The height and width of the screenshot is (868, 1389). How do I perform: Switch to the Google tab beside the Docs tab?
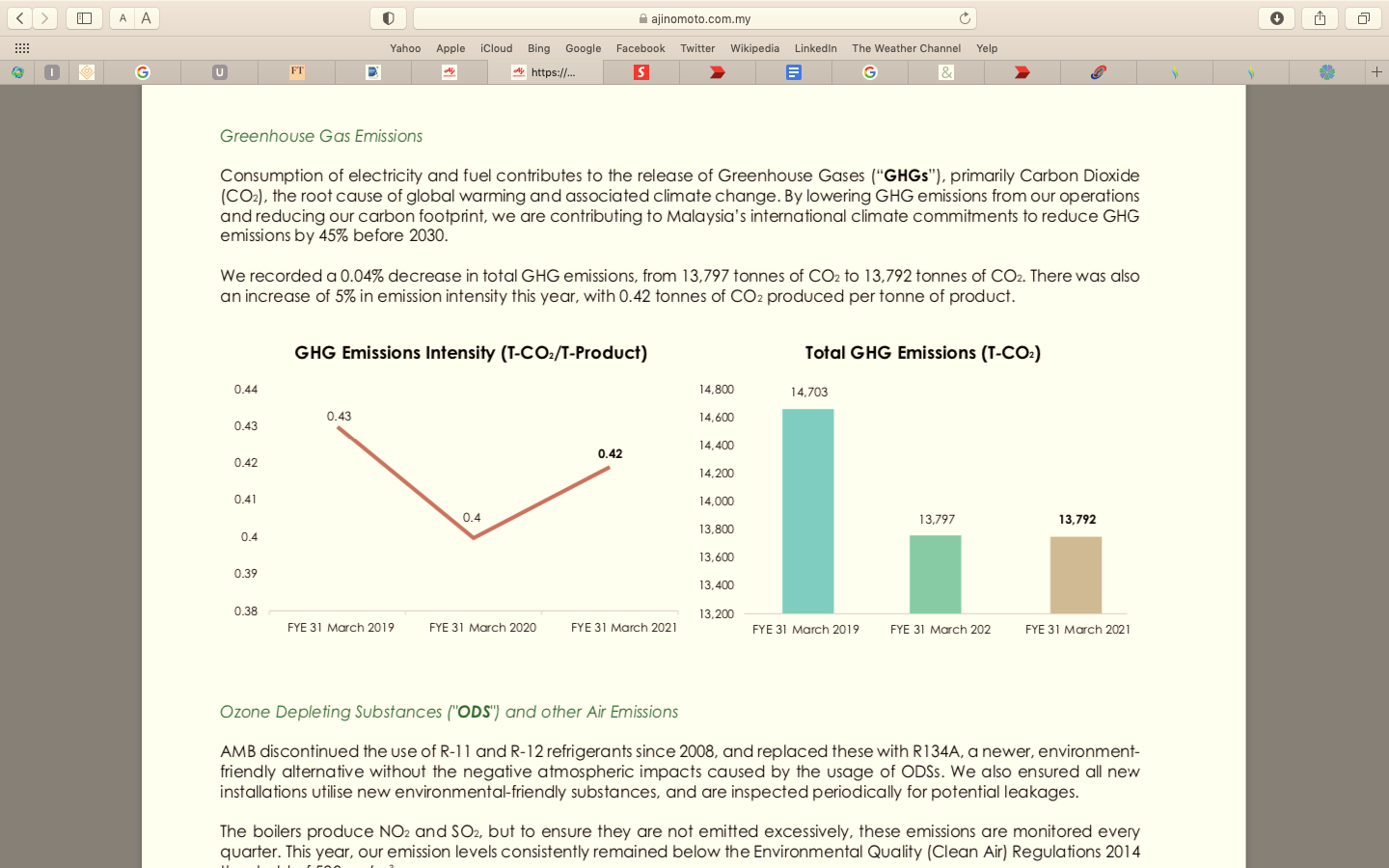pyautogui.click(x=870, y=72)
